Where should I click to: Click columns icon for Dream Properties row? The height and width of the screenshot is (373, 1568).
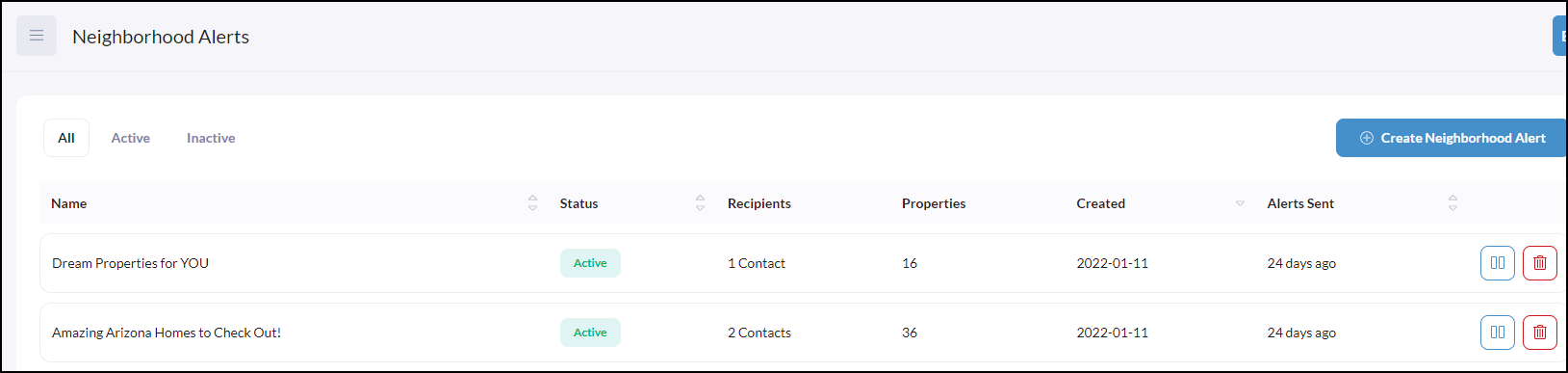(x=1497, y=263)
